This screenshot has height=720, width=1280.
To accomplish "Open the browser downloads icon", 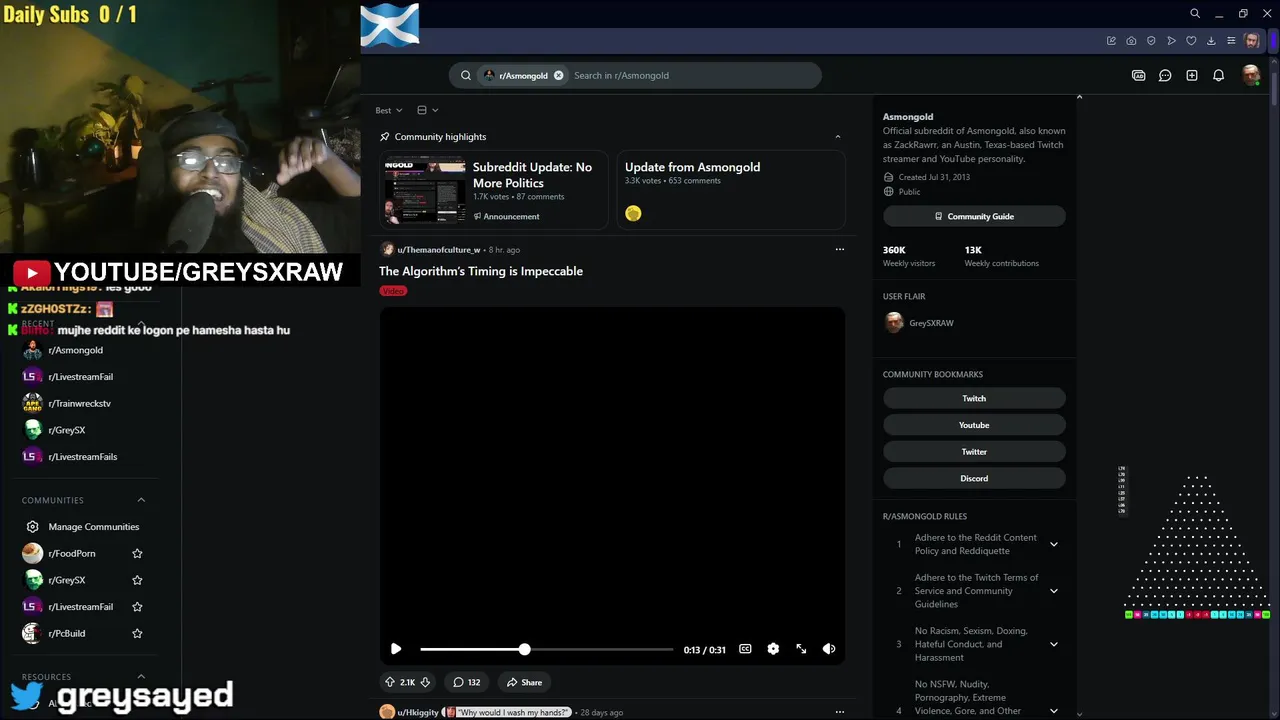I will point(1211,41).
